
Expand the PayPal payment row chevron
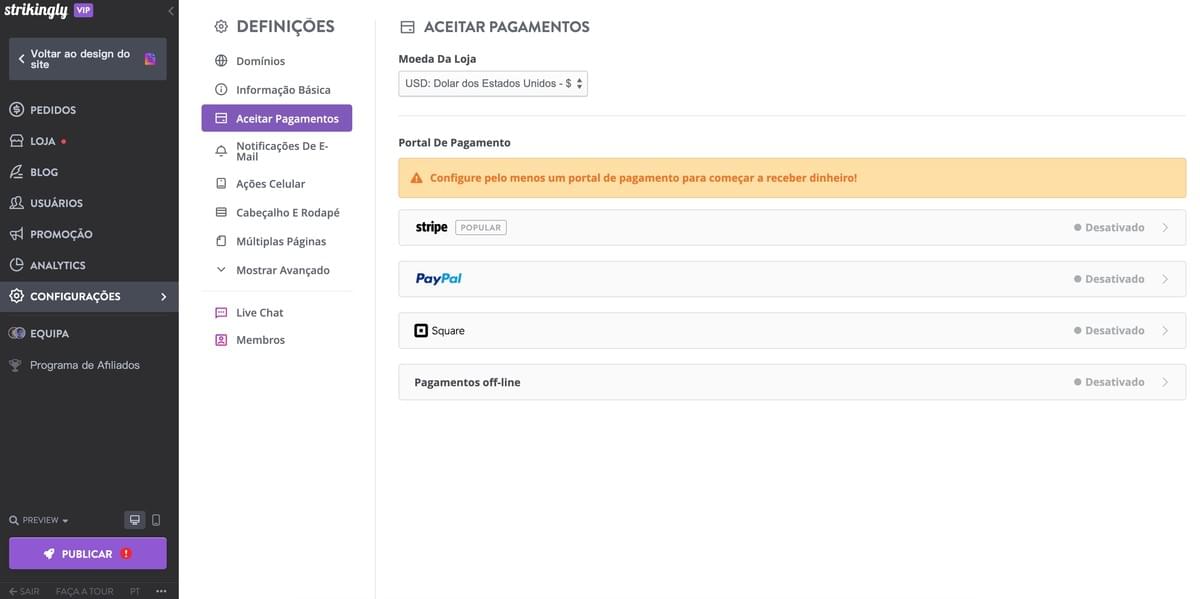point(1165,279)
